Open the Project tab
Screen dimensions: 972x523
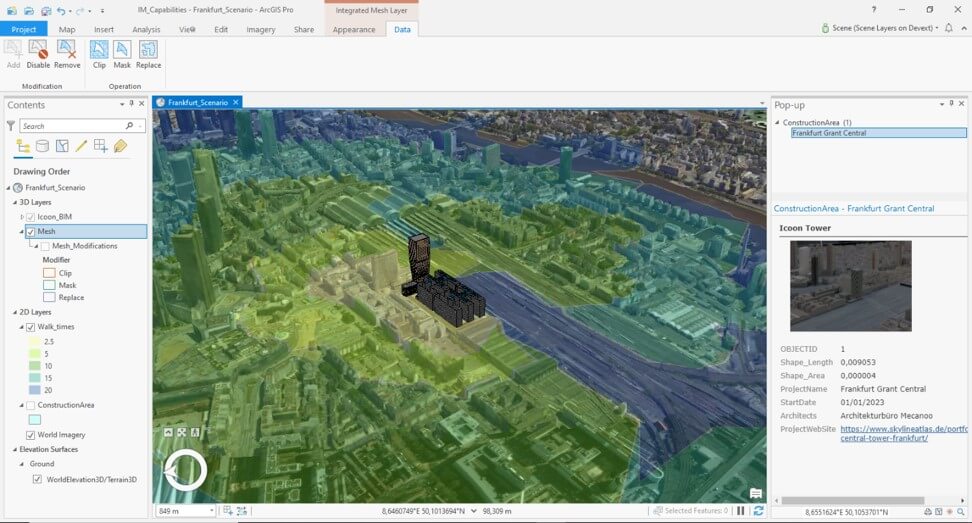click(24, 29)
